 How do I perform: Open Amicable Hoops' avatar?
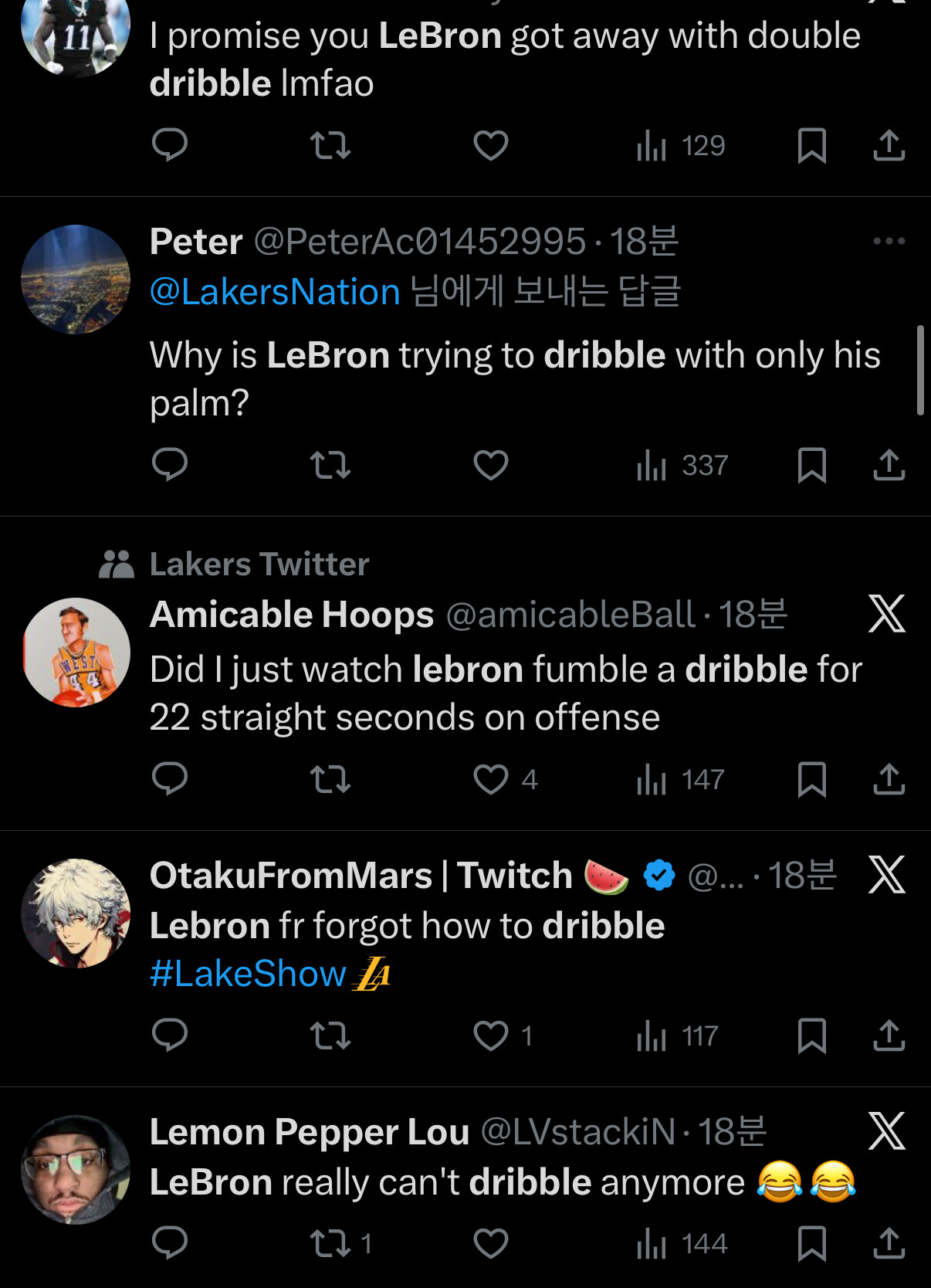pos(76,652)
